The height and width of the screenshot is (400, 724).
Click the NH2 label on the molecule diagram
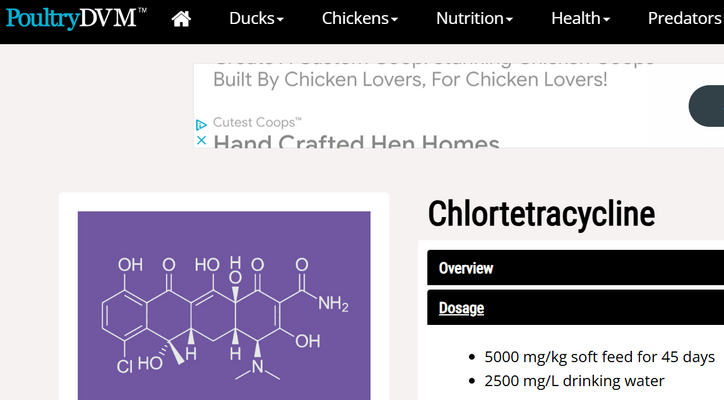point(333,304)
